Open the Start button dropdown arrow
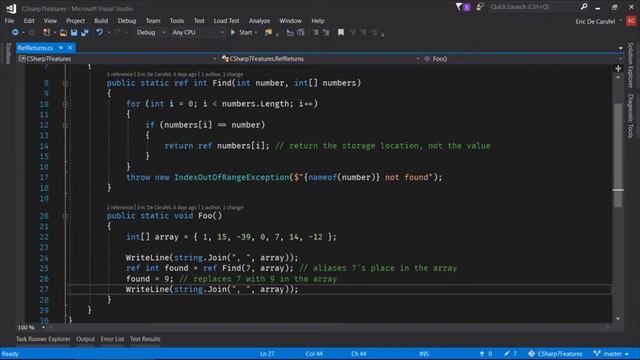 point(256,33)
